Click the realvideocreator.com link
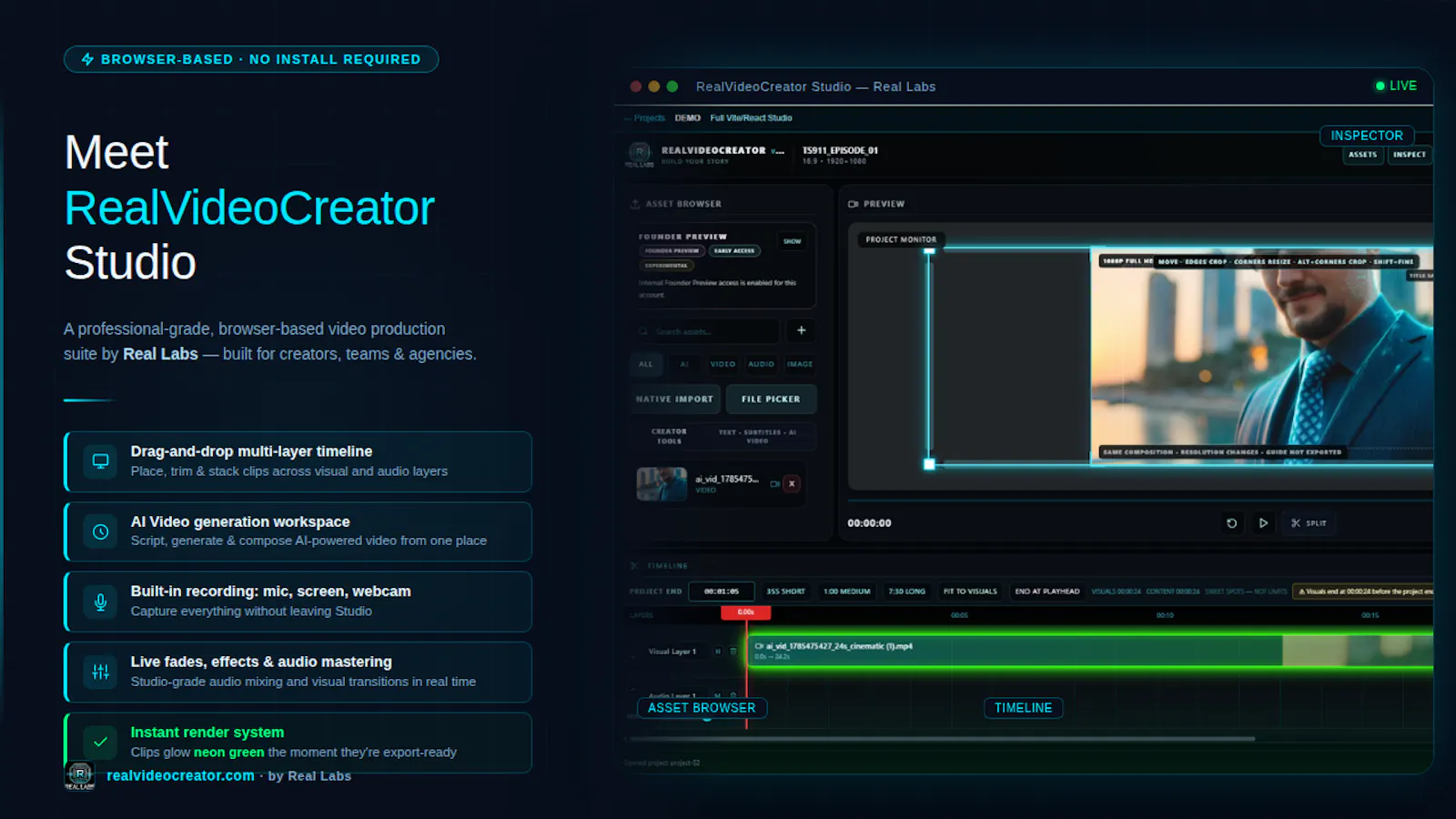The width and height of the screenshot is (1456, 819). pyautogui.click(x=180, y=775)
